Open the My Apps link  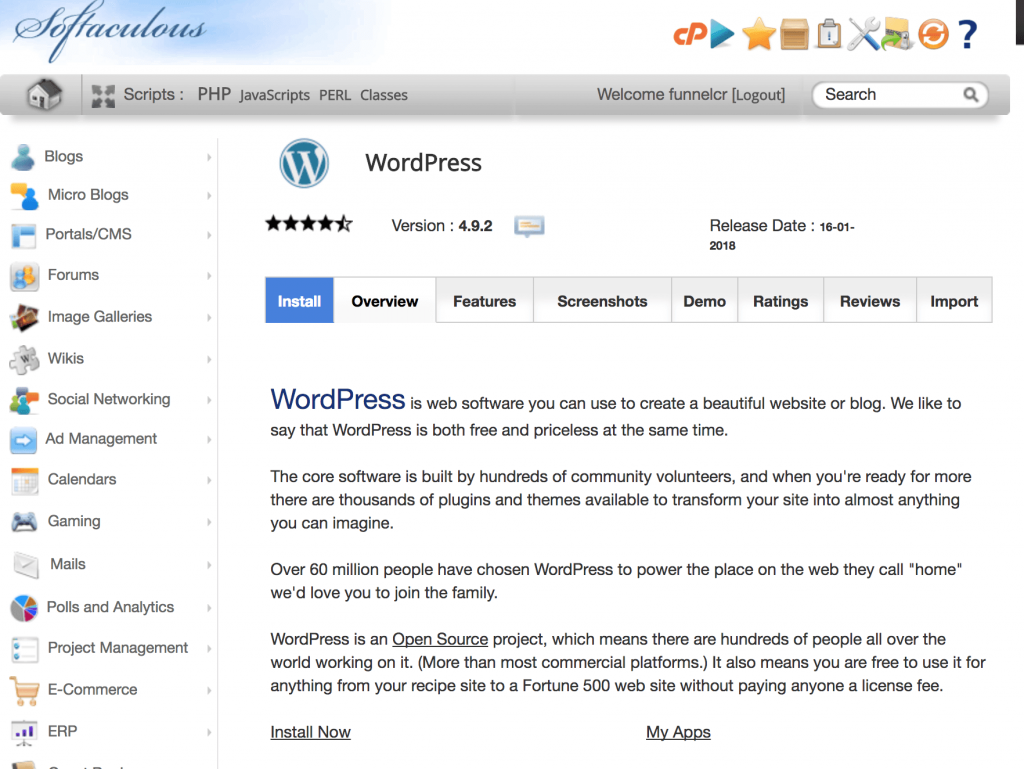pyautogui.click(x=679, y=732)
